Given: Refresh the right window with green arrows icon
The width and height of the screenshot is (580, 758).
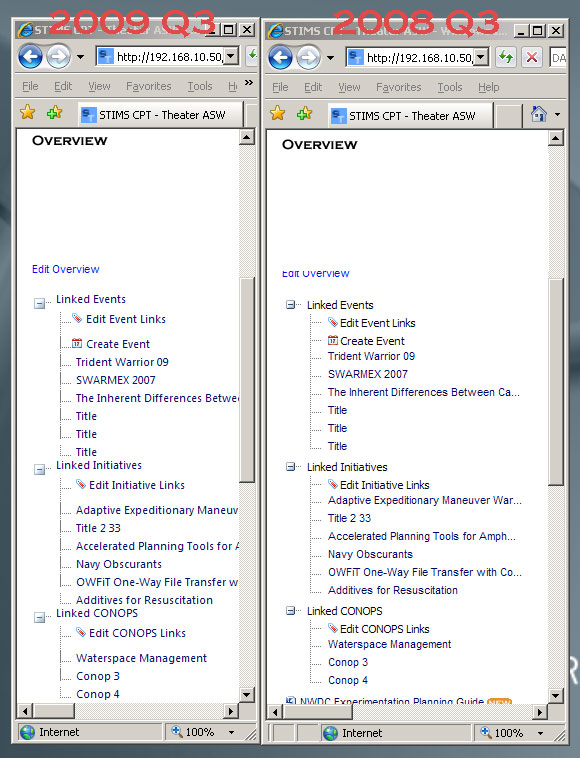Looking at the screenshot, I should click(506, 57).
